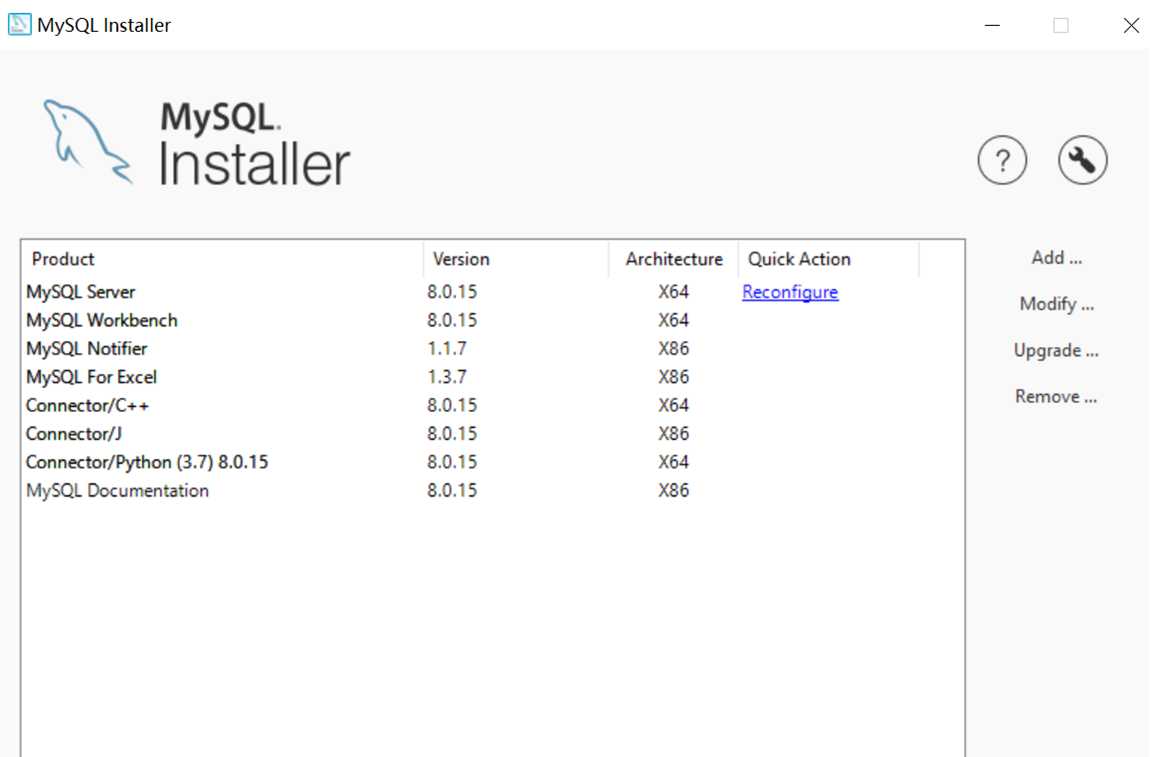Click X64 architecture of MySQL Server
The width and height of the screenshot is (1153, 757).
point(674,292)
